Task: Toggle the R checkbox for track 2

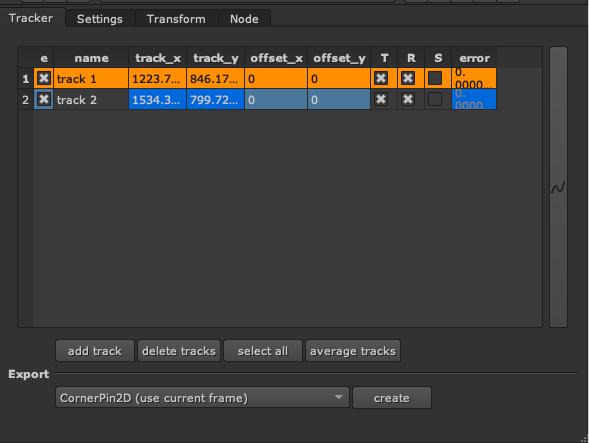Action: point(408,99)
